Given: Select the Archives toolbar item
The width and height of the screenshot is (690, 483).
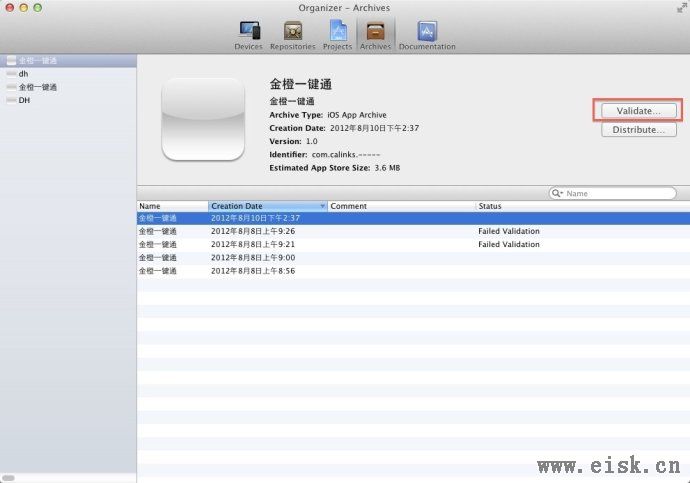Looking at the screenshot, I should pyautogui.click(x=375, y=35).
